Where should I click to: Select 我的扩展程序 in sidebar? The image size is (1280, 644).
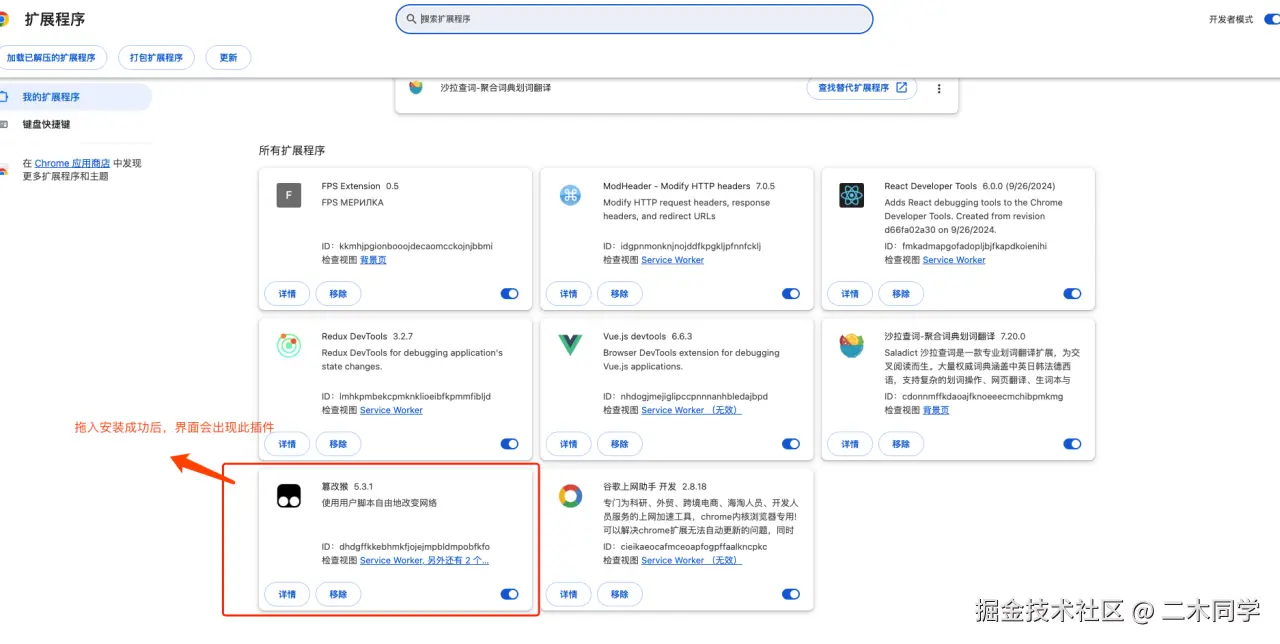coord(76,97)
